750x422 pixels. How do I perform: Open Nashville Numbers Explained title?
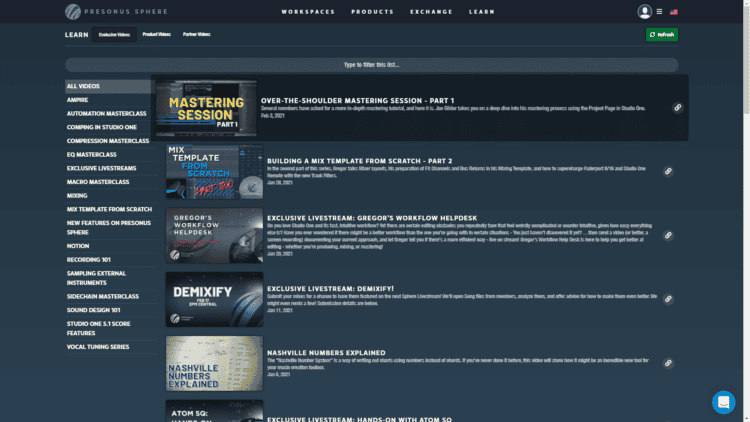tap(326, 353)
